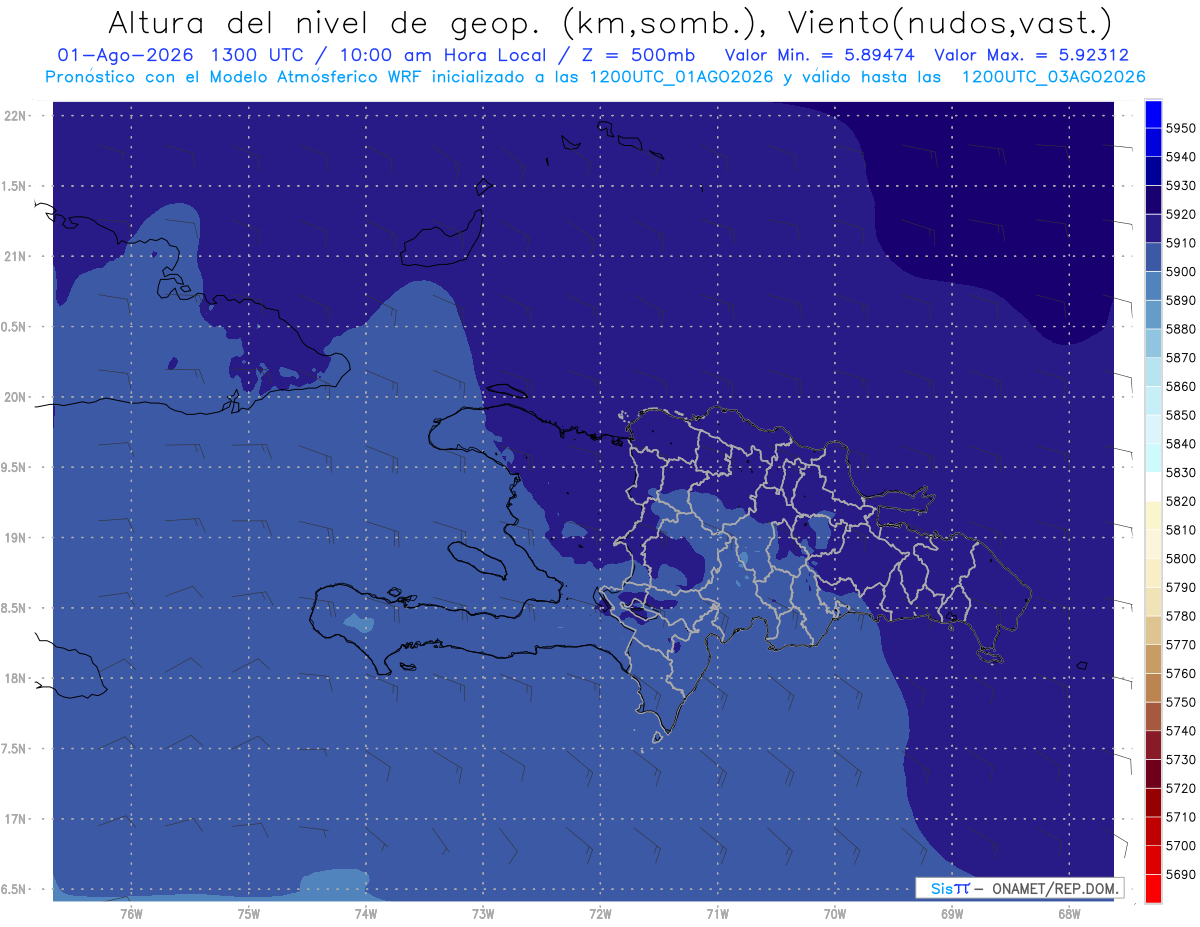
Task: Click the map title 'Altura del nivel de geop.'
Action: (325, 23)
